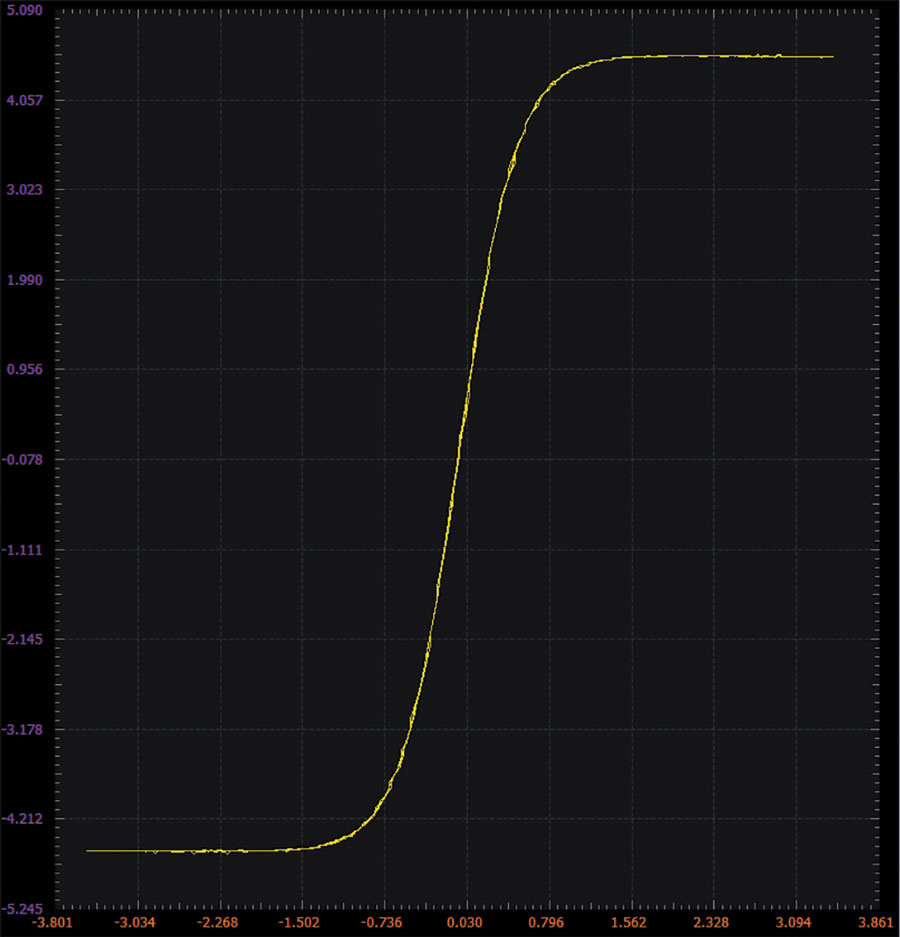Select the 4.057 y-axis value label
This screenshot has width=900, height=937.
[x=25, y=100]
